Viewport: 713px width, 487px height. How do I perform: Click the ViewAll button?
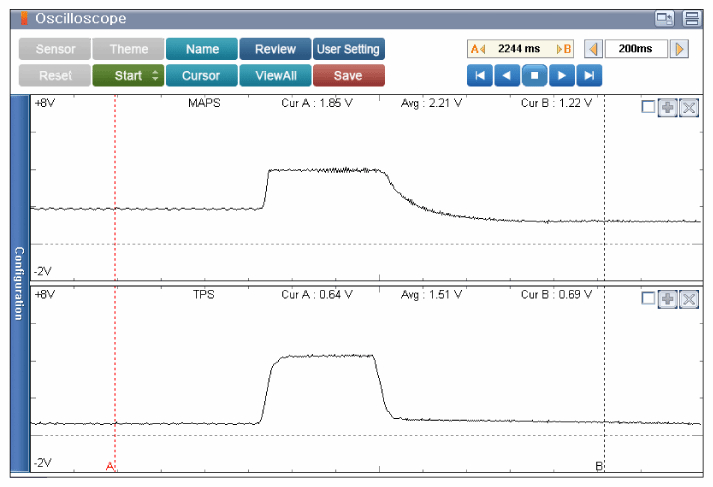coord(275,75)
